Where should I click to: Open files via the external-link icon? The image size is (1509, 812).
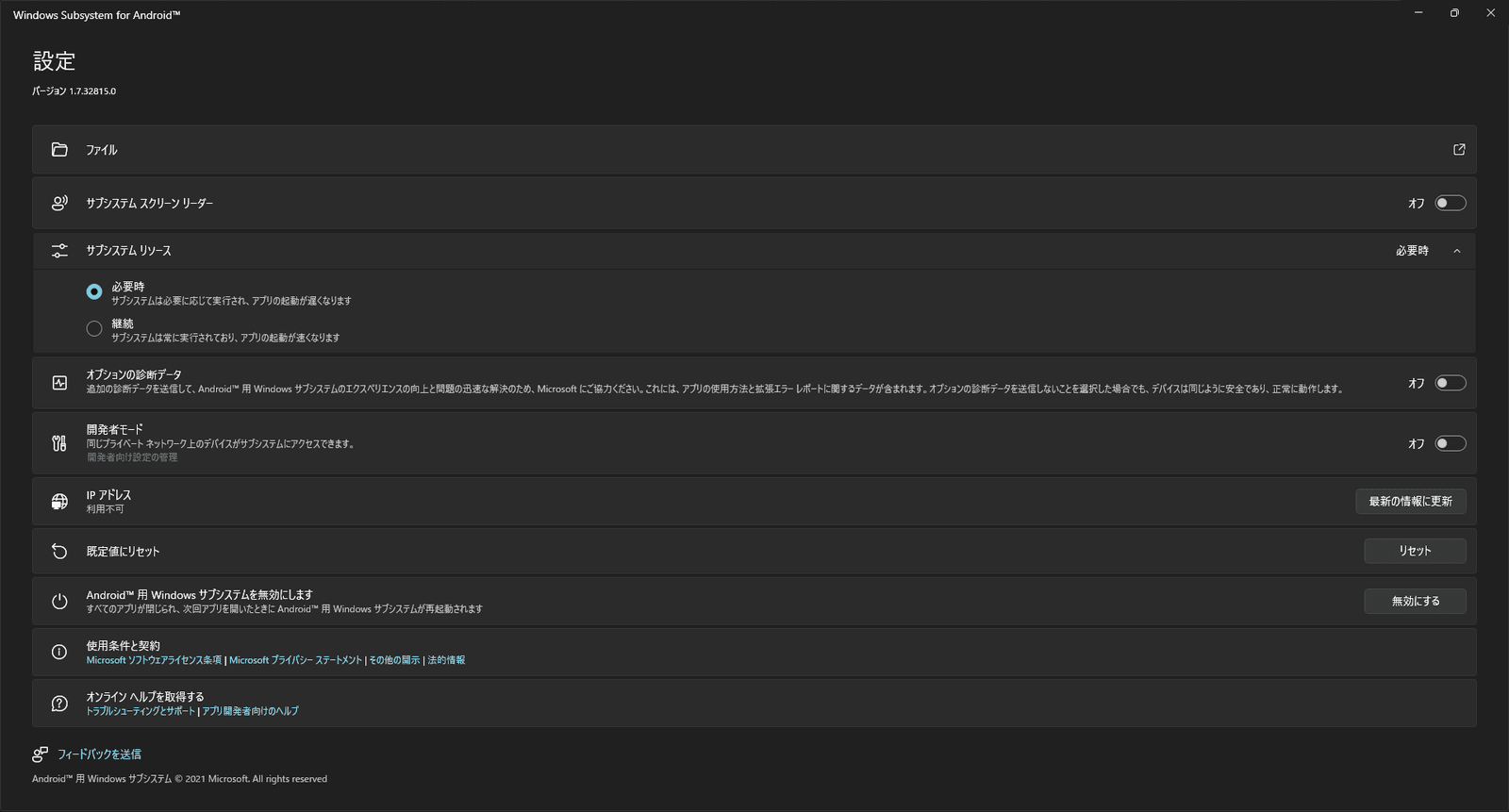[x=1459, y=150]
